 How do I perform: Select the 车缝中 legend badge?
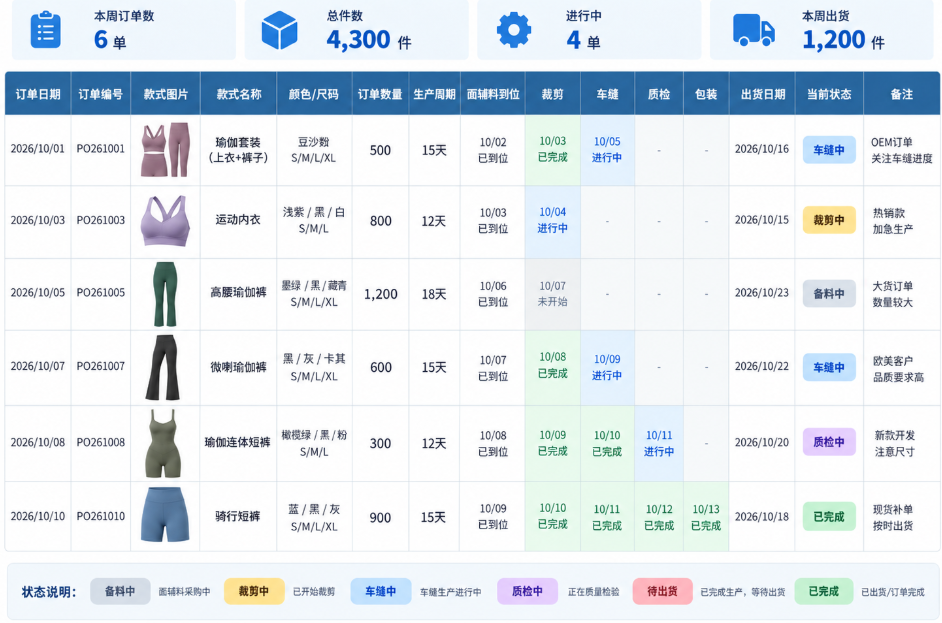[x=381, y=591]
